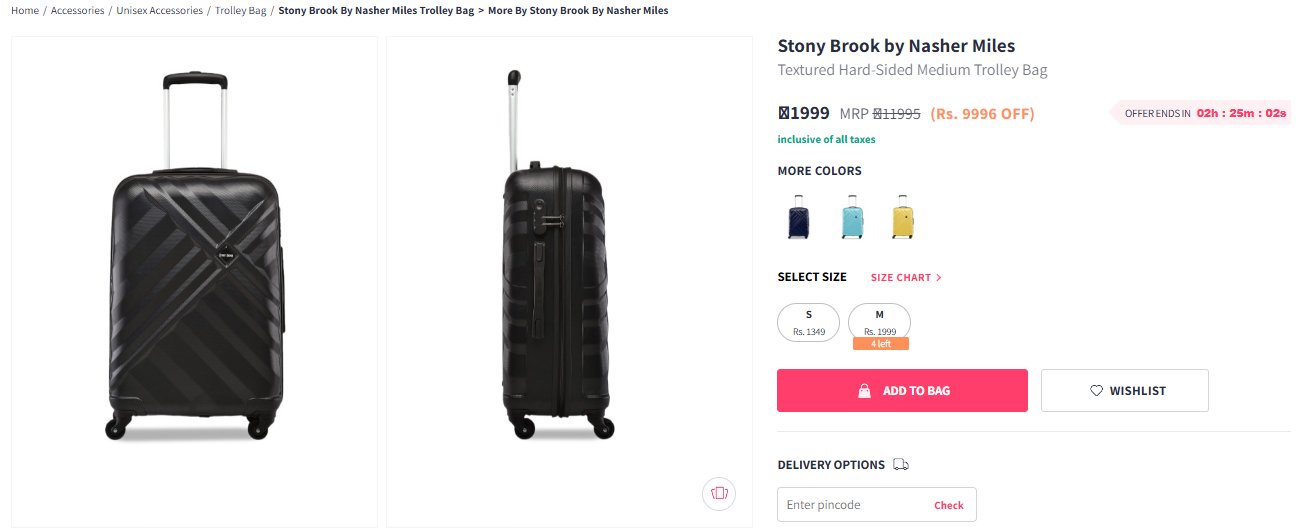Select size S priced Rs. 1349
The width and height of the screenshot is (1312, 531).
[x=808, y=322]
